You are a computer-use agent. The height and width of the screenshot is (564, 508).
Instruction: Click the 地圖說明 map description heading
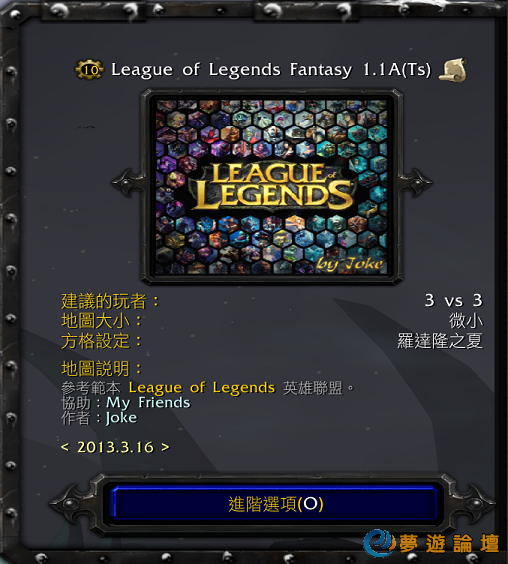click(x=95, y=368)
